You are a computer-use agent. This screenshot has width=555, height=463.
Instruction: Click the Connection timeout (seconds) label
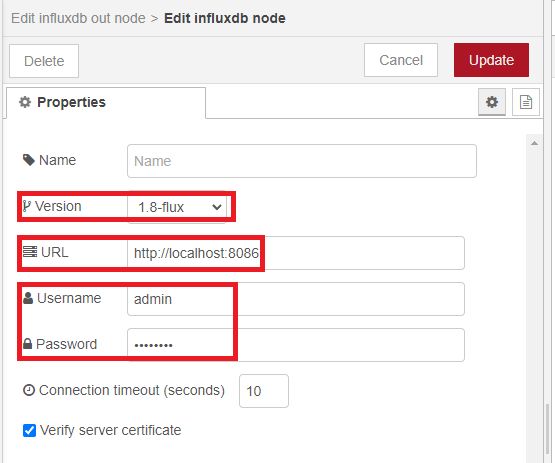point(132,390)
